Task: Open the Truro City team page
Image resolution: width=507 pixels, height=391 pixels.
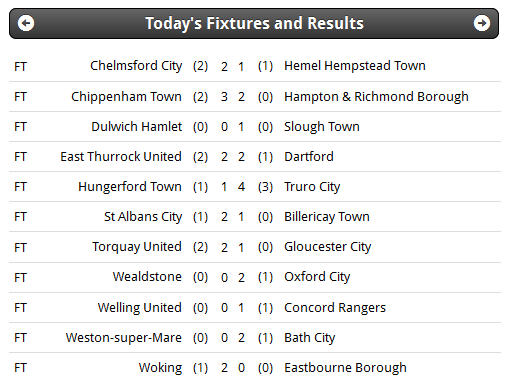Action: (312, 187)
